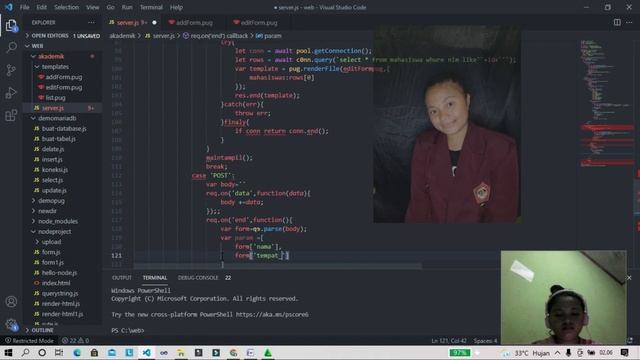Collapse the akademik folder
The height and width of the screenshot is (360, 640).
tap(63, 56)
